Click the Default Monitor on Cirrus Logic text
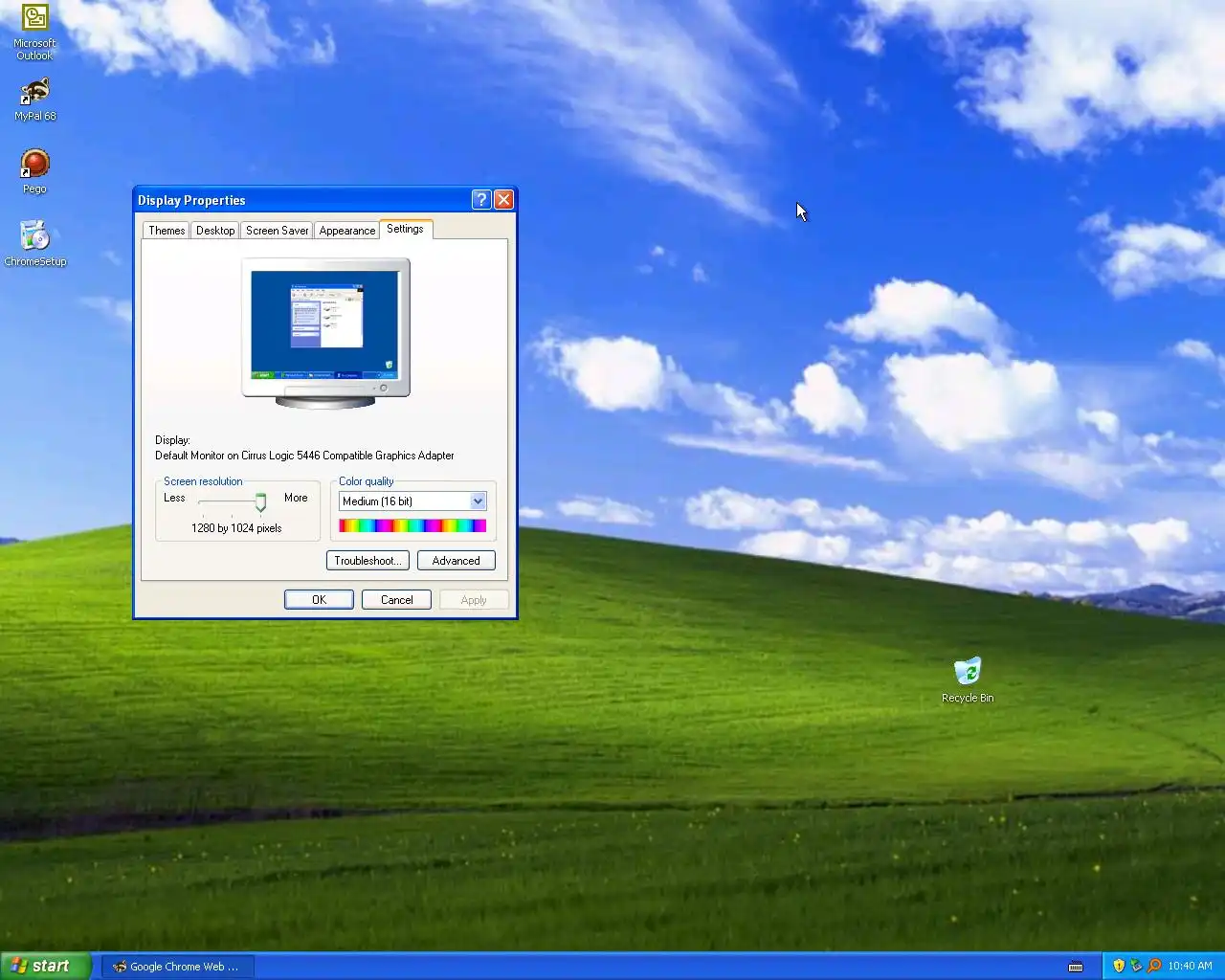Viewport: 1225px width, 980px height. [304, 456]
